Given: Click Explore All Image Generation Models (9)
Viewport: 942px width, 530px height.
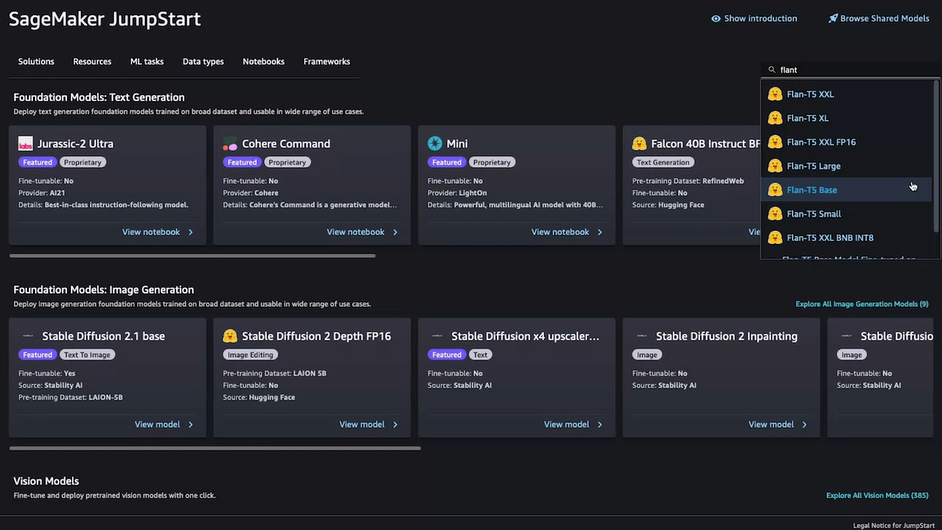Looking at the screenshot, I should tap(861, 304).
